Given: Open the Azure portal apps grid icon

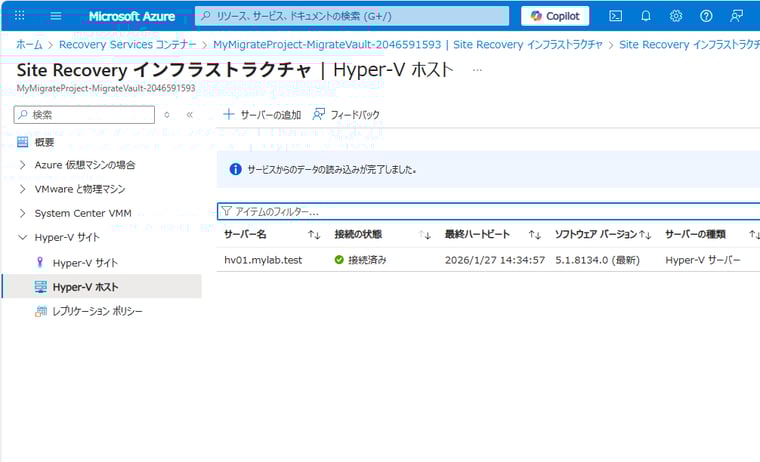Looking at the screenshot, I should 19,16.
